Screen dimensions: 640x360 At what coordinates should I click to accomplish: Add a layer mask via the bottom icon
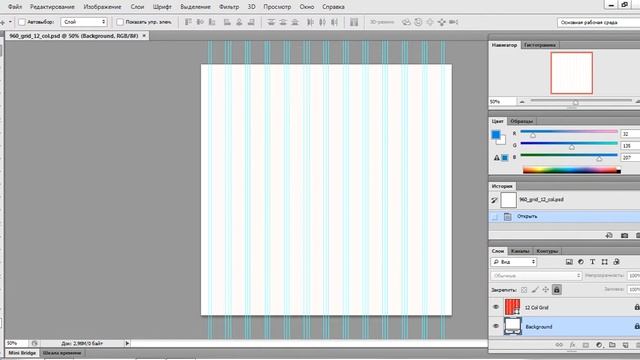click(586, 345)
